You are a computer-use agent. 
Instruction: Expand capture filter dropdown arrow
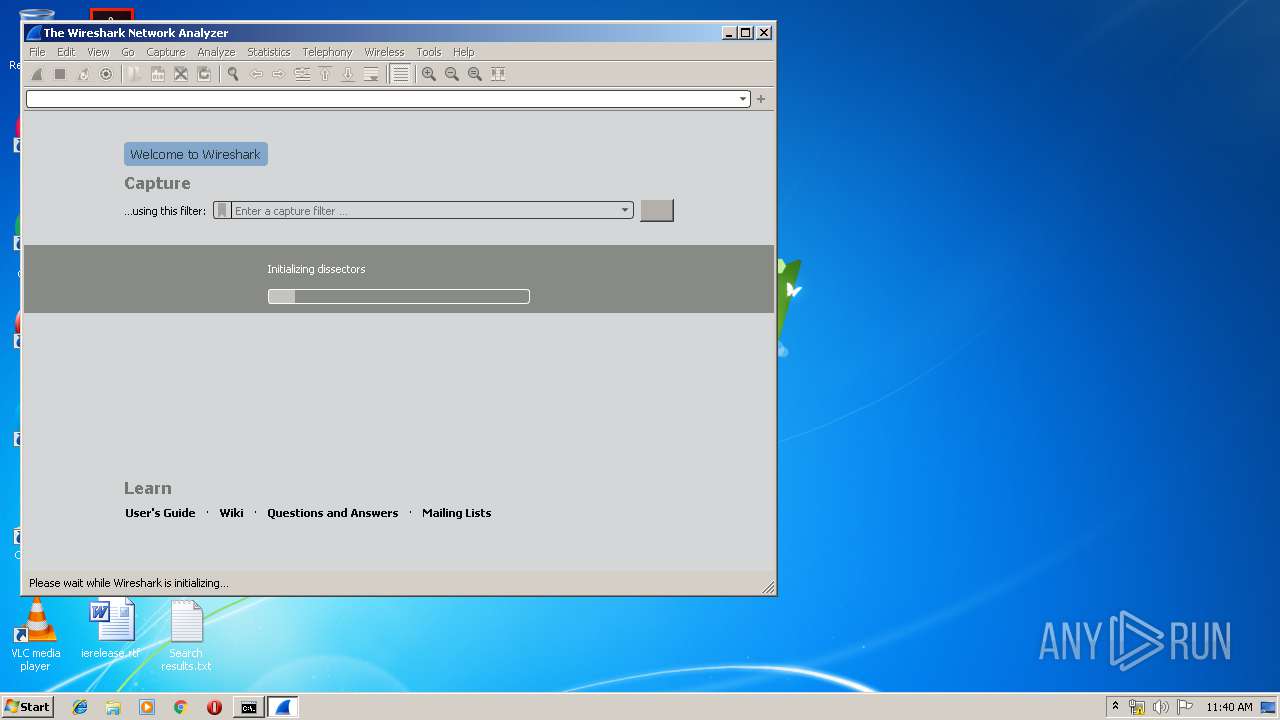coord(625,211)
